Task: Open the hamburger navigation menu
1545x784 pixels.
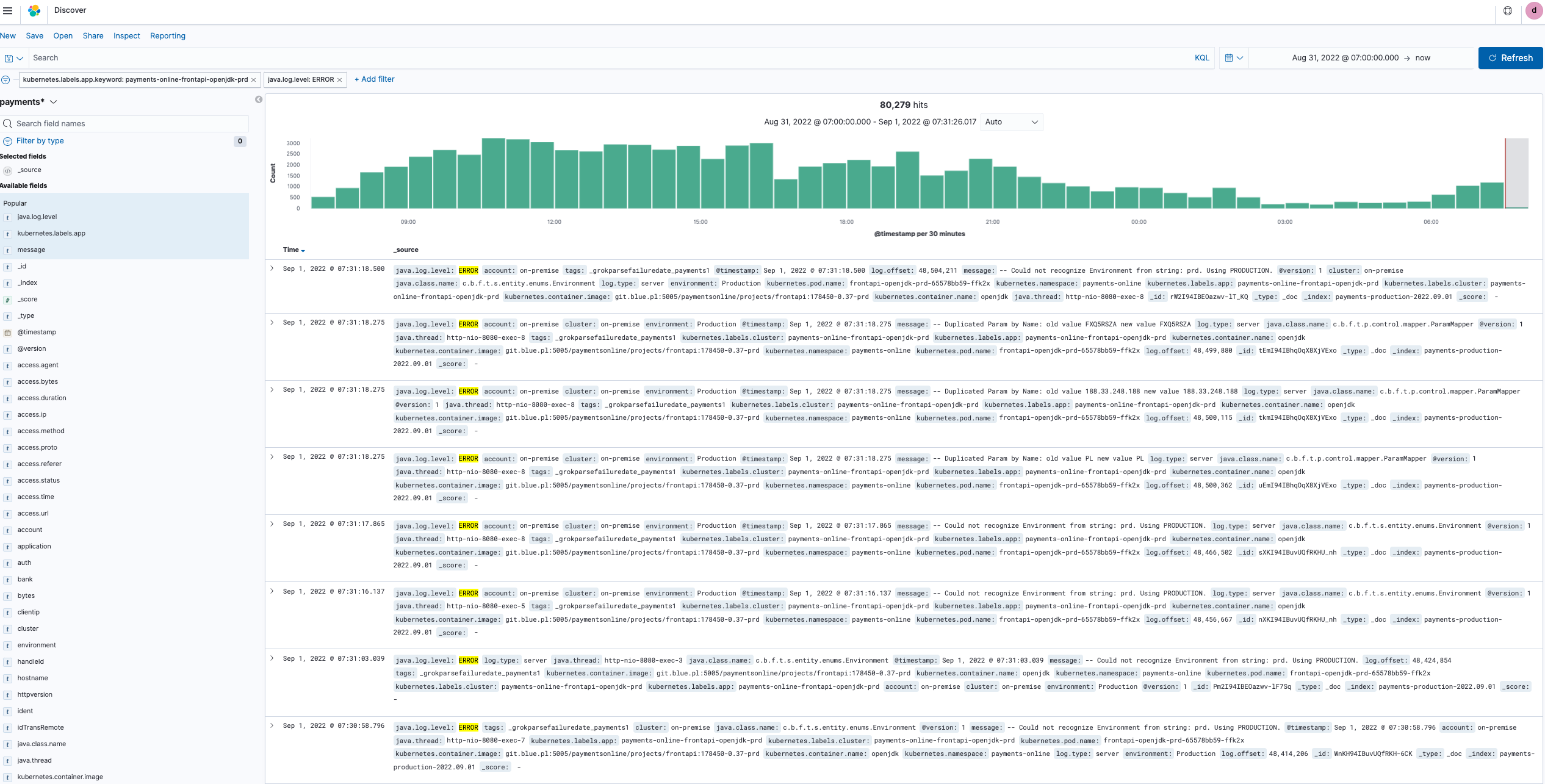Action: click(x=8, y=10)
